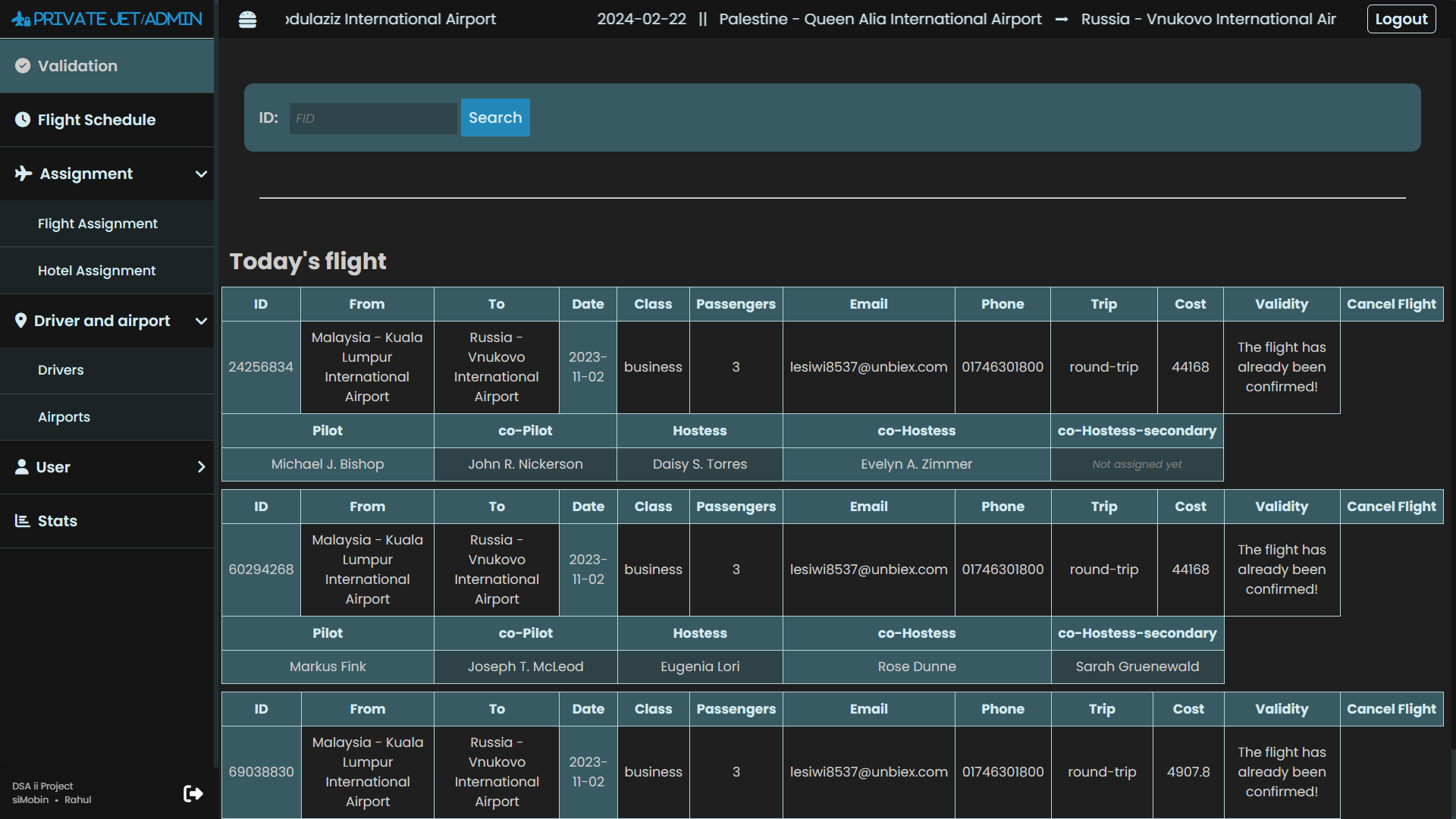
Task: Open the Validation page
Action: click(x=107, y=66)
